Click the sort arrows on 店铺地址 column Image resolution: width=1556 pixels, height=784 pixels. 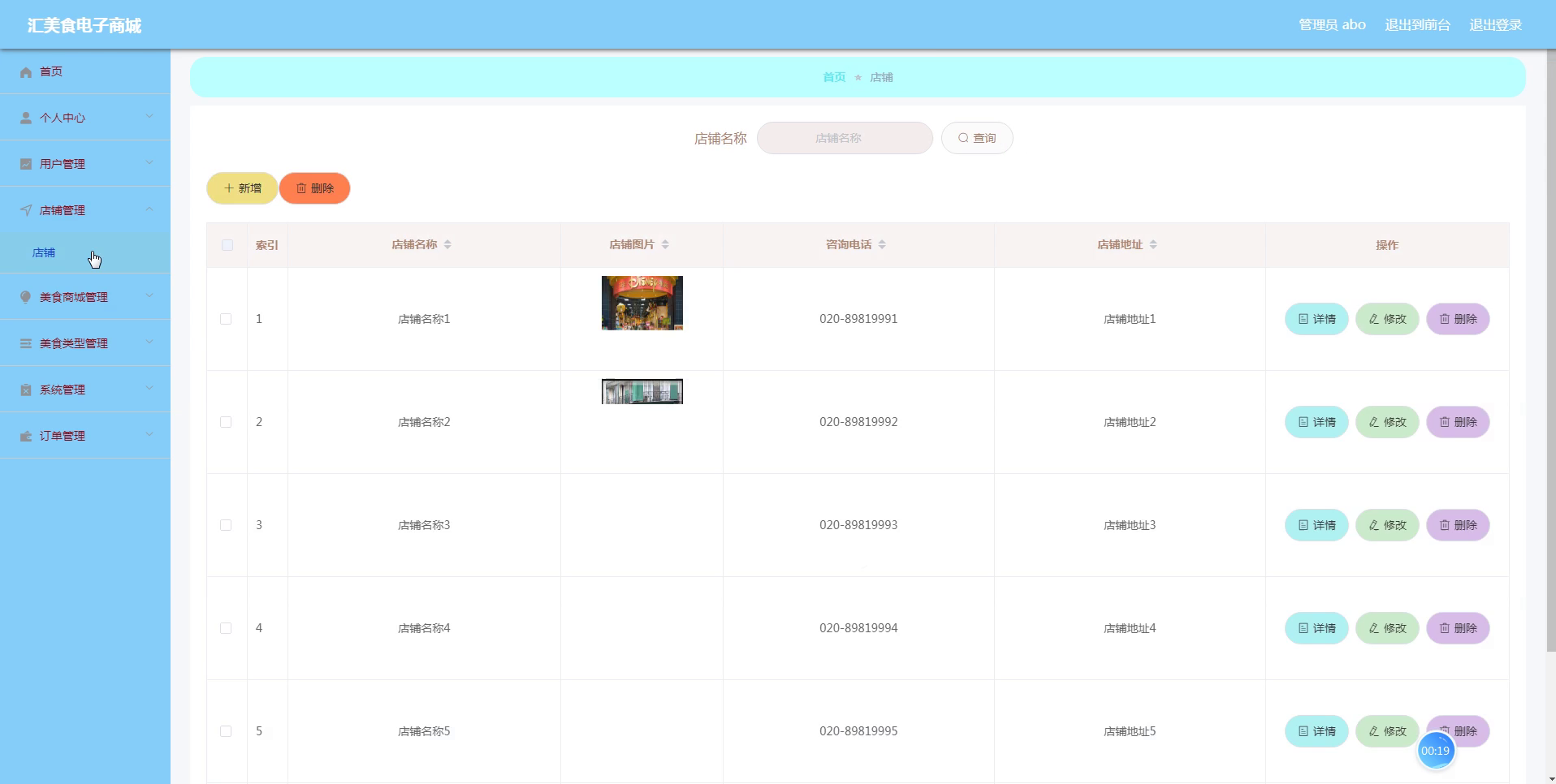pyautogui.click(x=1153, y=244)
